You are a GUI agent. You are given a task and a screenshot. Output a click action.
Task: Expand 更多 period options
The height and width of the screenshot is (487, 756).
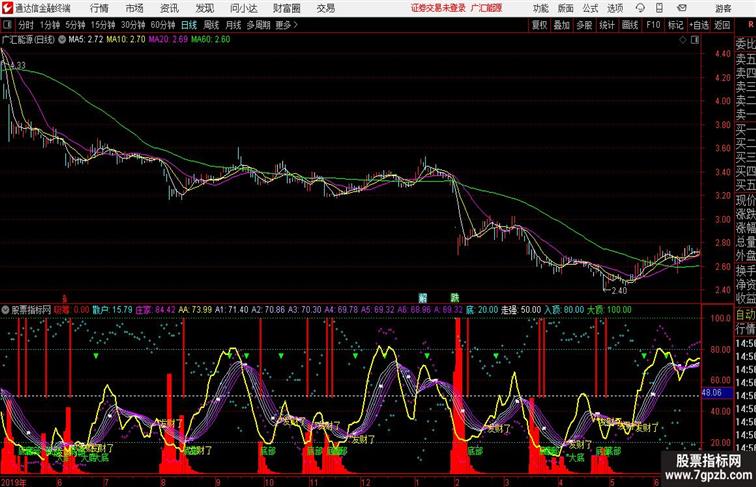[286, 25]
